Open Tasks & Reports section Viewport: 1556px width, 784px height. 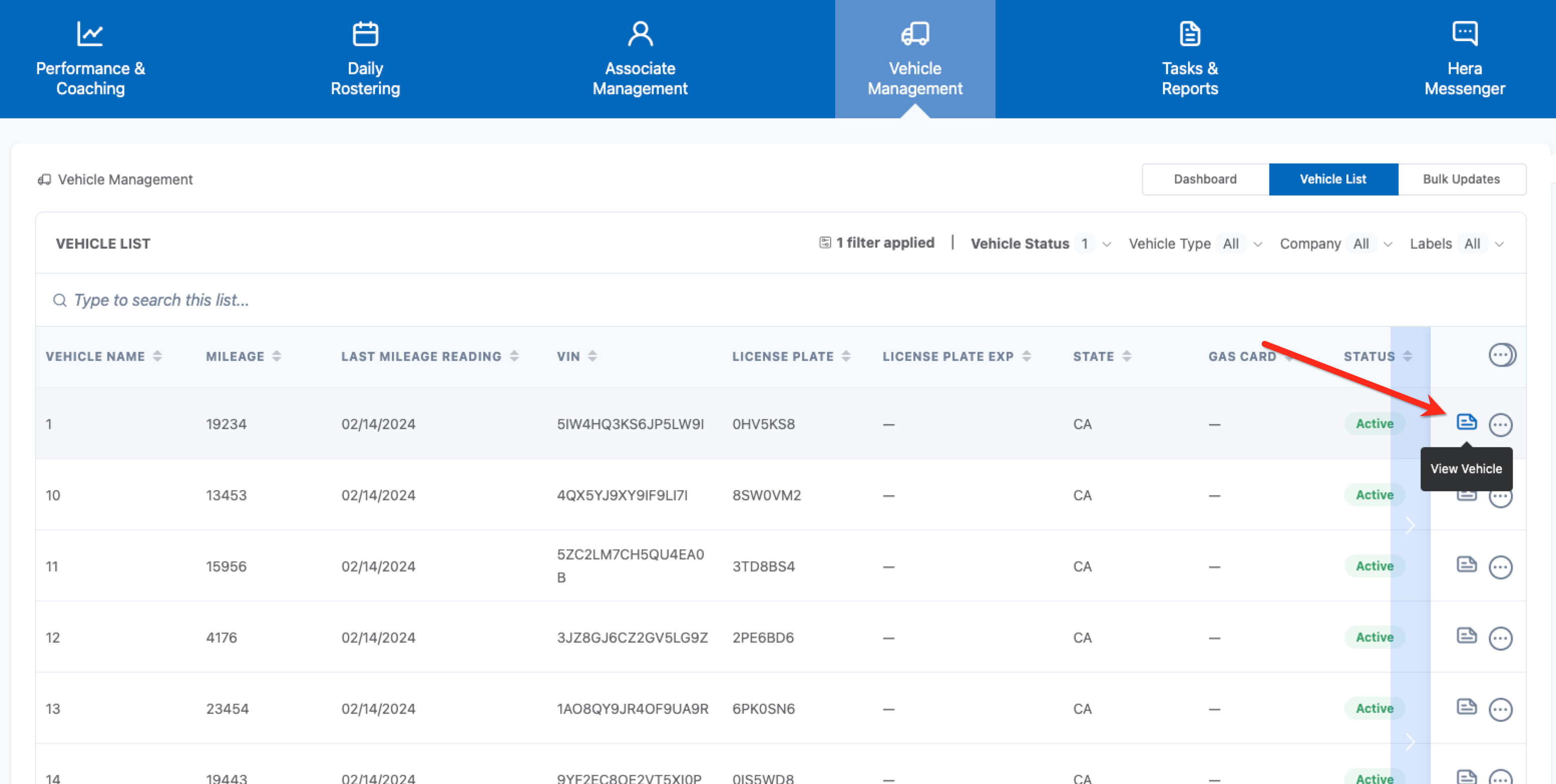(x=1190, y=59)
